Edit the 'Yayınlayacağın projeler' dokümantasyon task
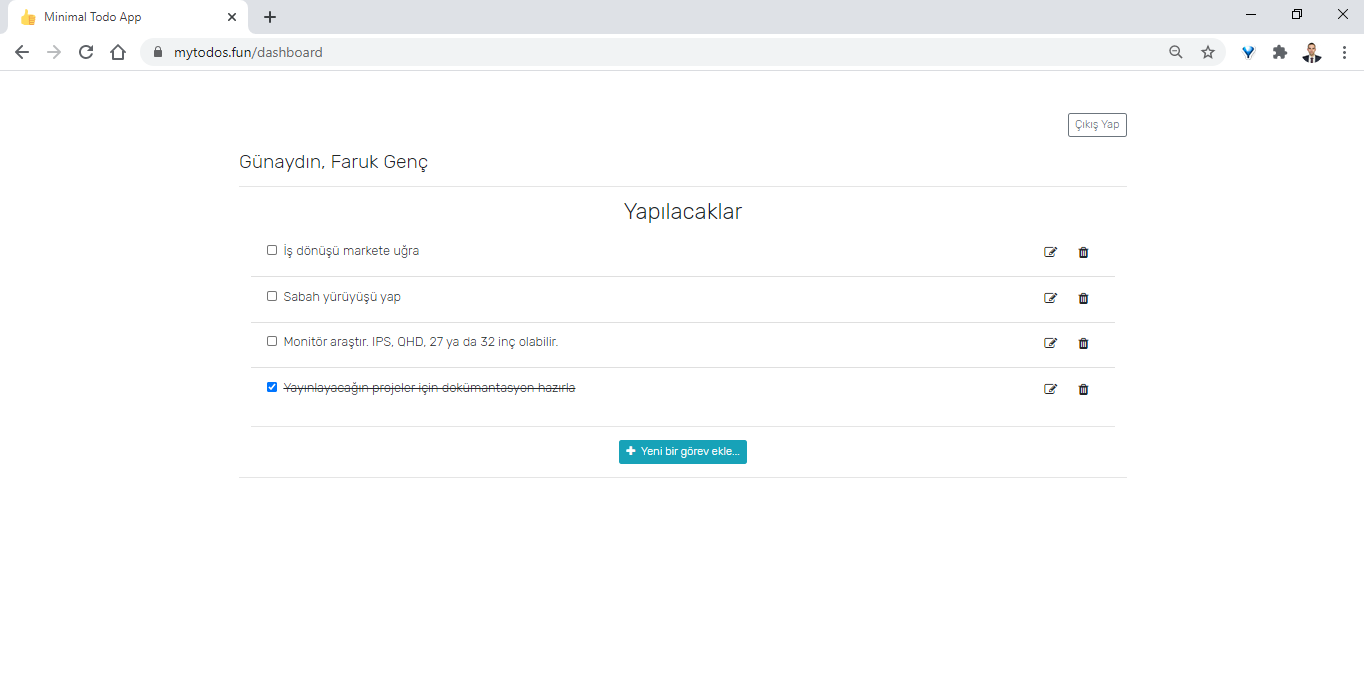The height and width of the screenshot is (700, 1364). point(1050,389)
